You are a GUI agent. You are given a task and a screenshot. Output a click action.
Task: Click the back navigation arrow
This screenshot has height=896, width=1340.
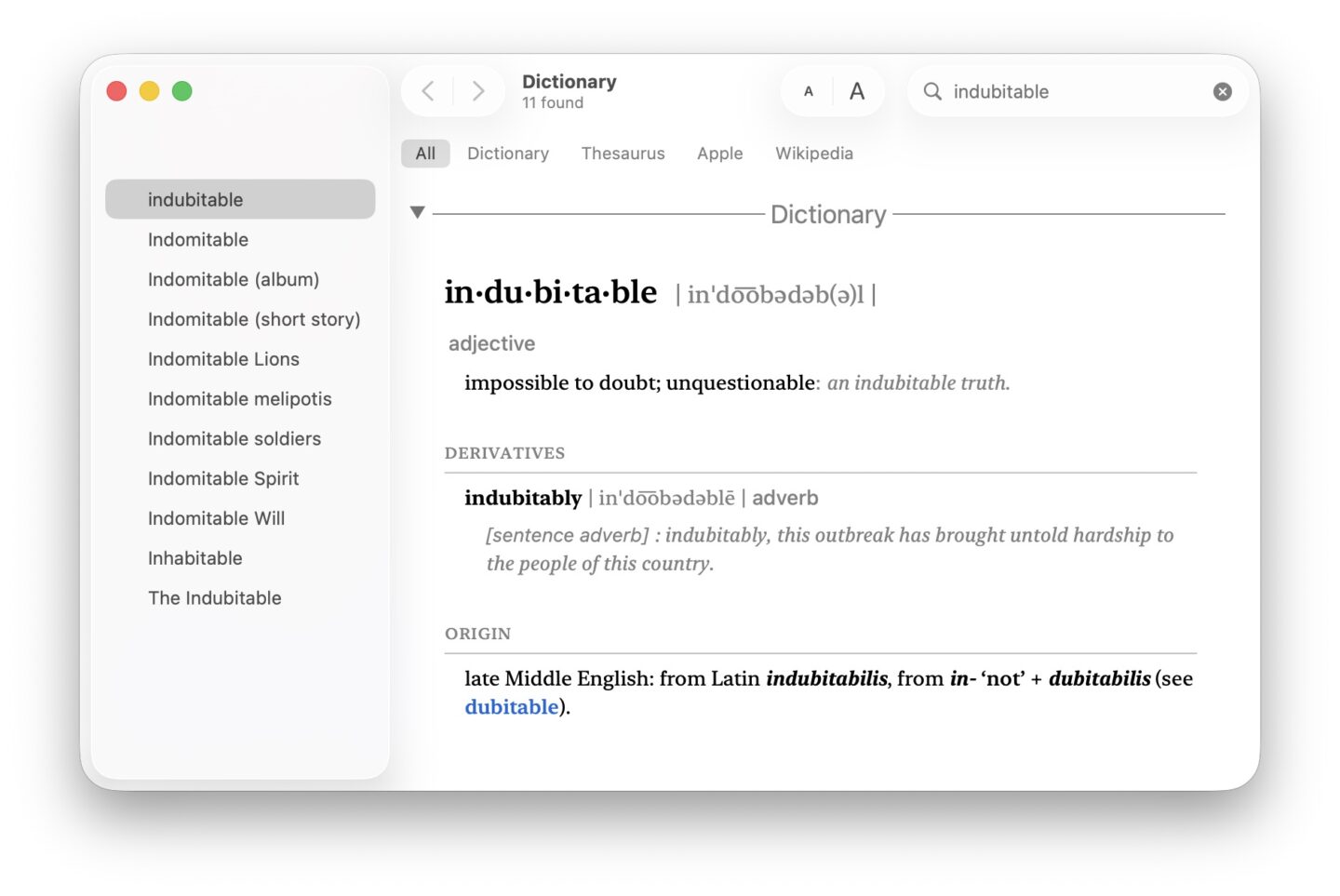click(x=427, y=90)
